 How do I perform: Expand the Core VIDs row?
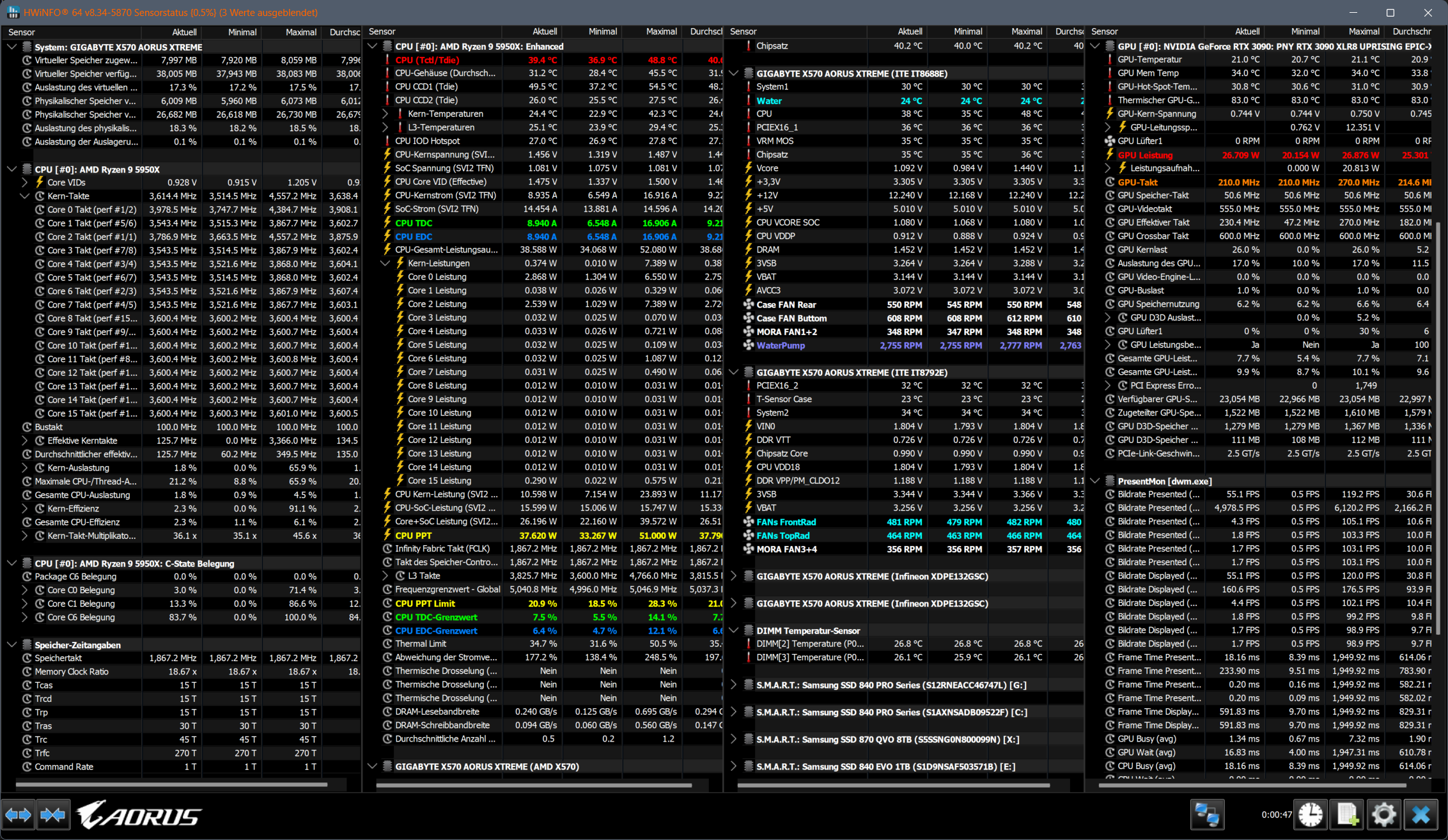[25, 182]
